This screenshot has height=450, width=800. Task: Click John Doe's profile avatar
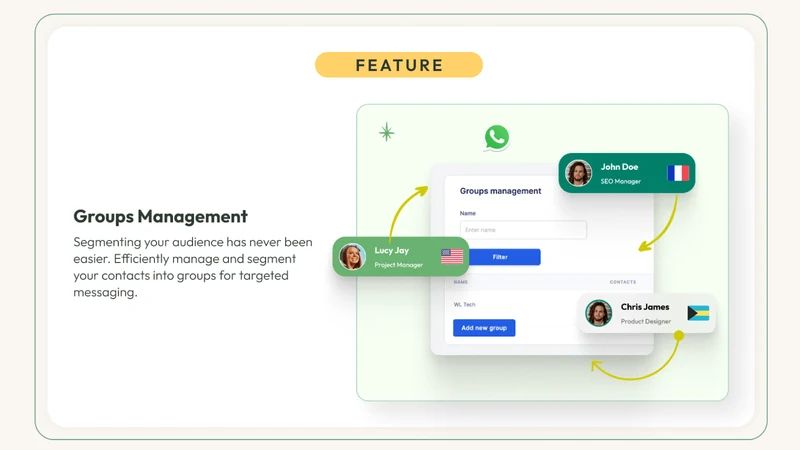[x=579, y=173]
